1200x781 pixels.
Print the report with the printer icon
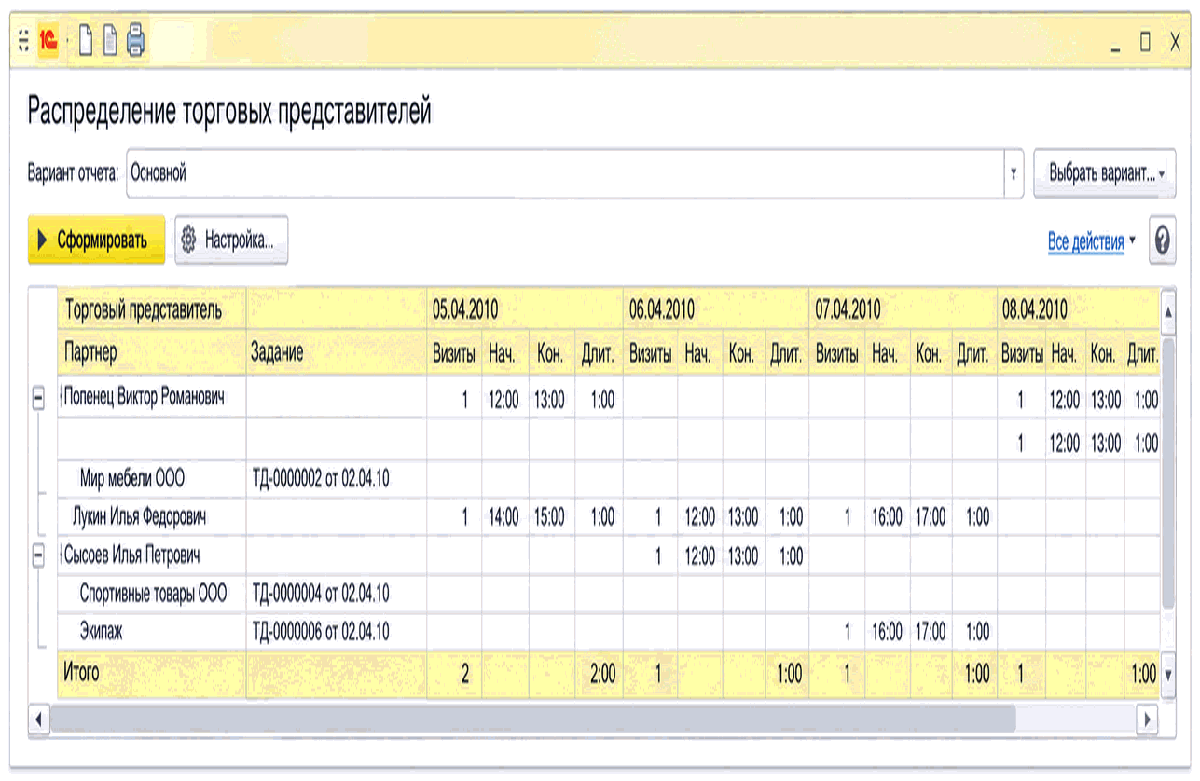coord(136,40)
